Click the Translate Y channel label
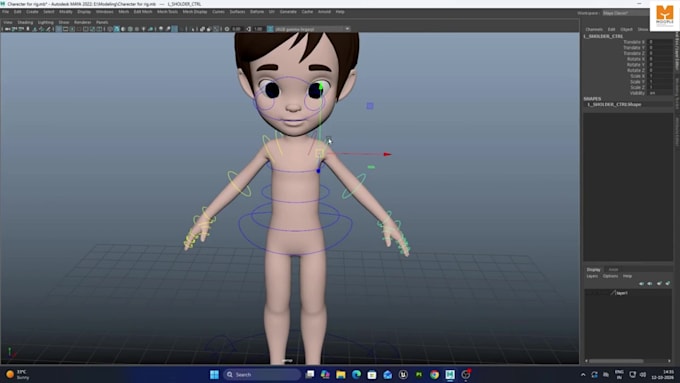The image size is (680, 383). [634, 48]
